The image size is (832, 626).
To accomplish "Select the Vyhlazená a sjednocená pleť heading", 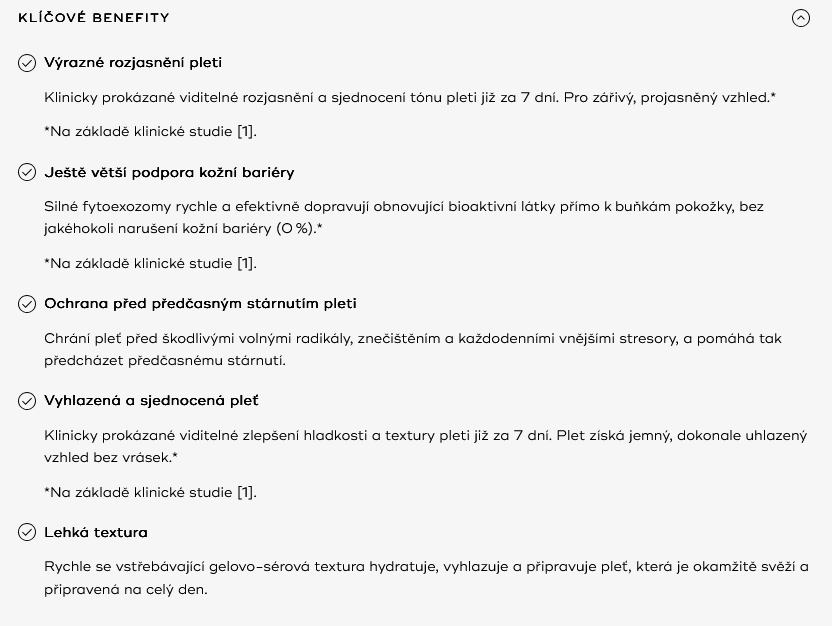I will 151,401.
